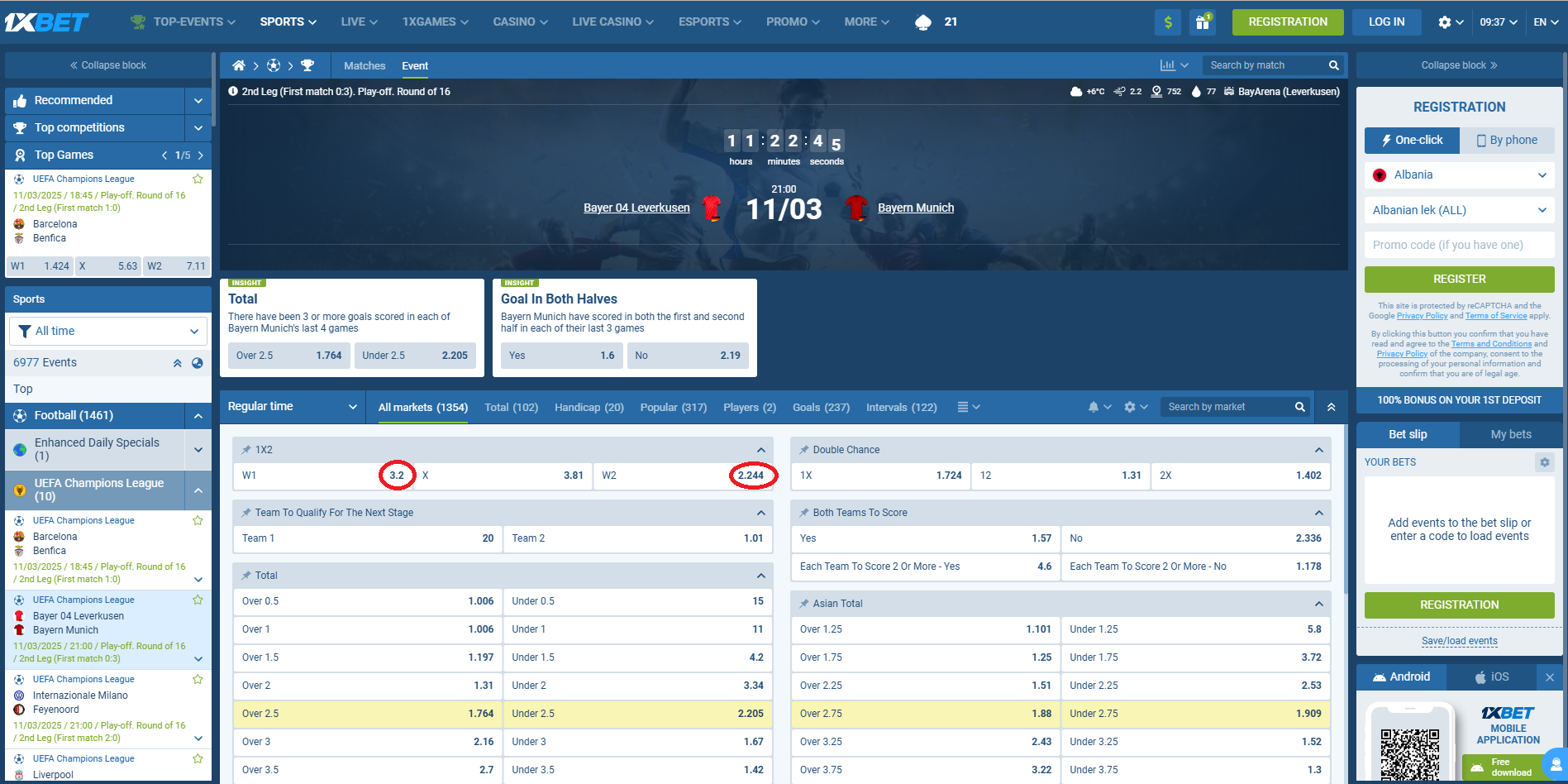Click Search by match field

click(1265, 65)
